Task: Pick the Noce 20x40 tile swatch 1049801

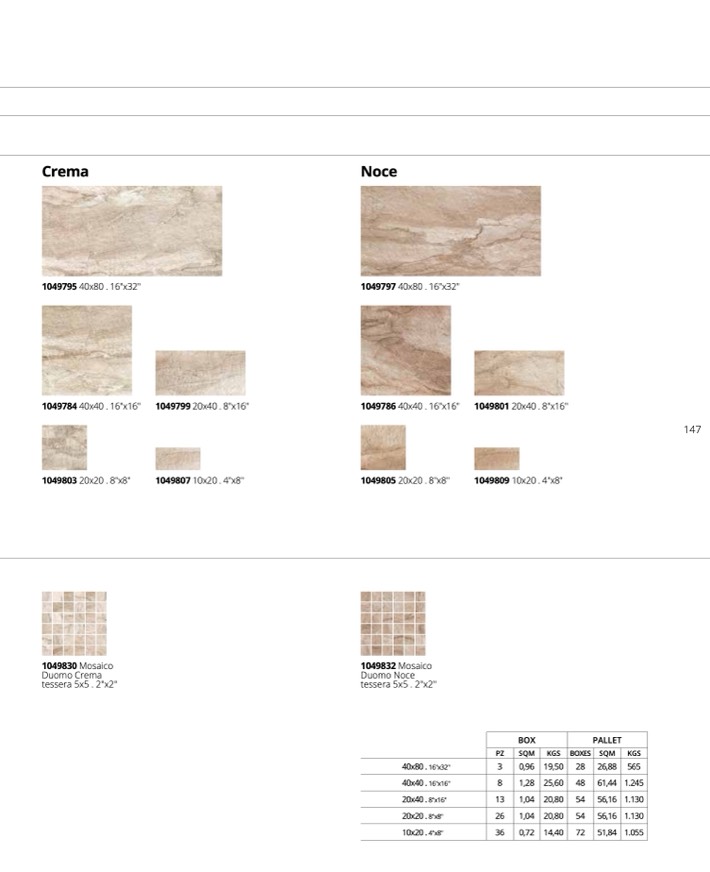Action: (x=519, y=372)
